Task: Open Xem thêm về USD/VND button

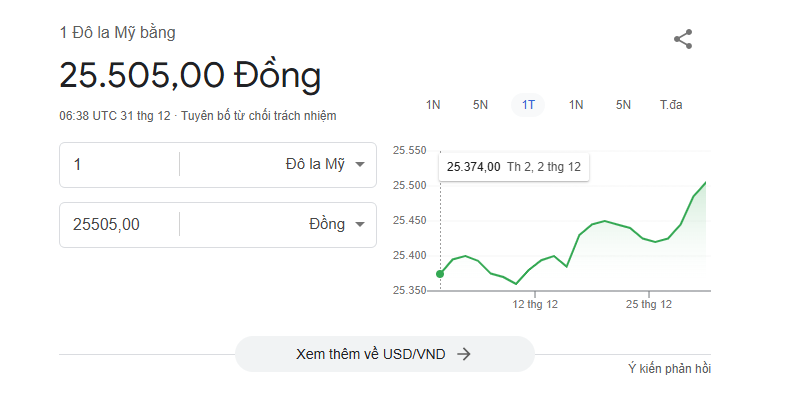Action: [384, 354]
